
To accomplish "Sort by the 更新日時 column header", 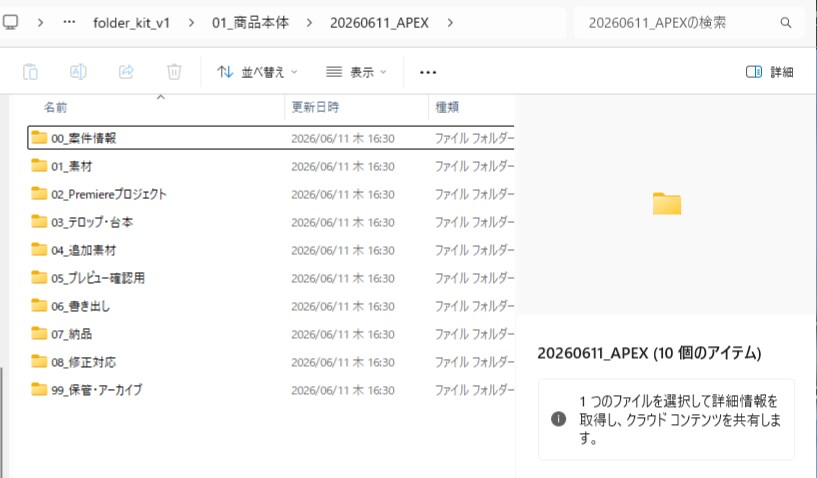I will click(x=315, y=107).
